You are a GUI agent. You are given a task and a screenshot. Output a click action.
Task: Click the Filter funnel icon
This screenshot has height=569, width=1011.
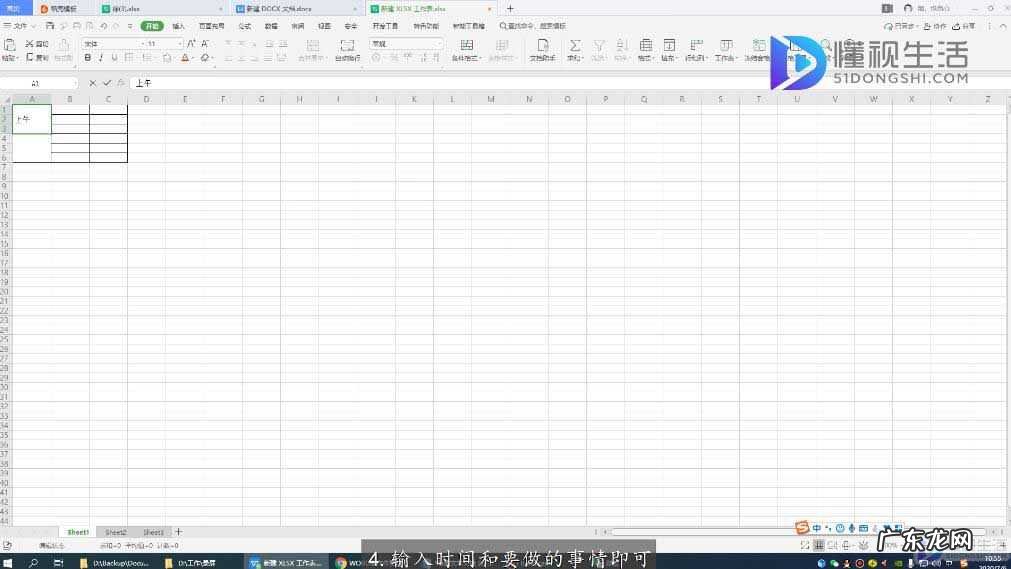(599, 45)
